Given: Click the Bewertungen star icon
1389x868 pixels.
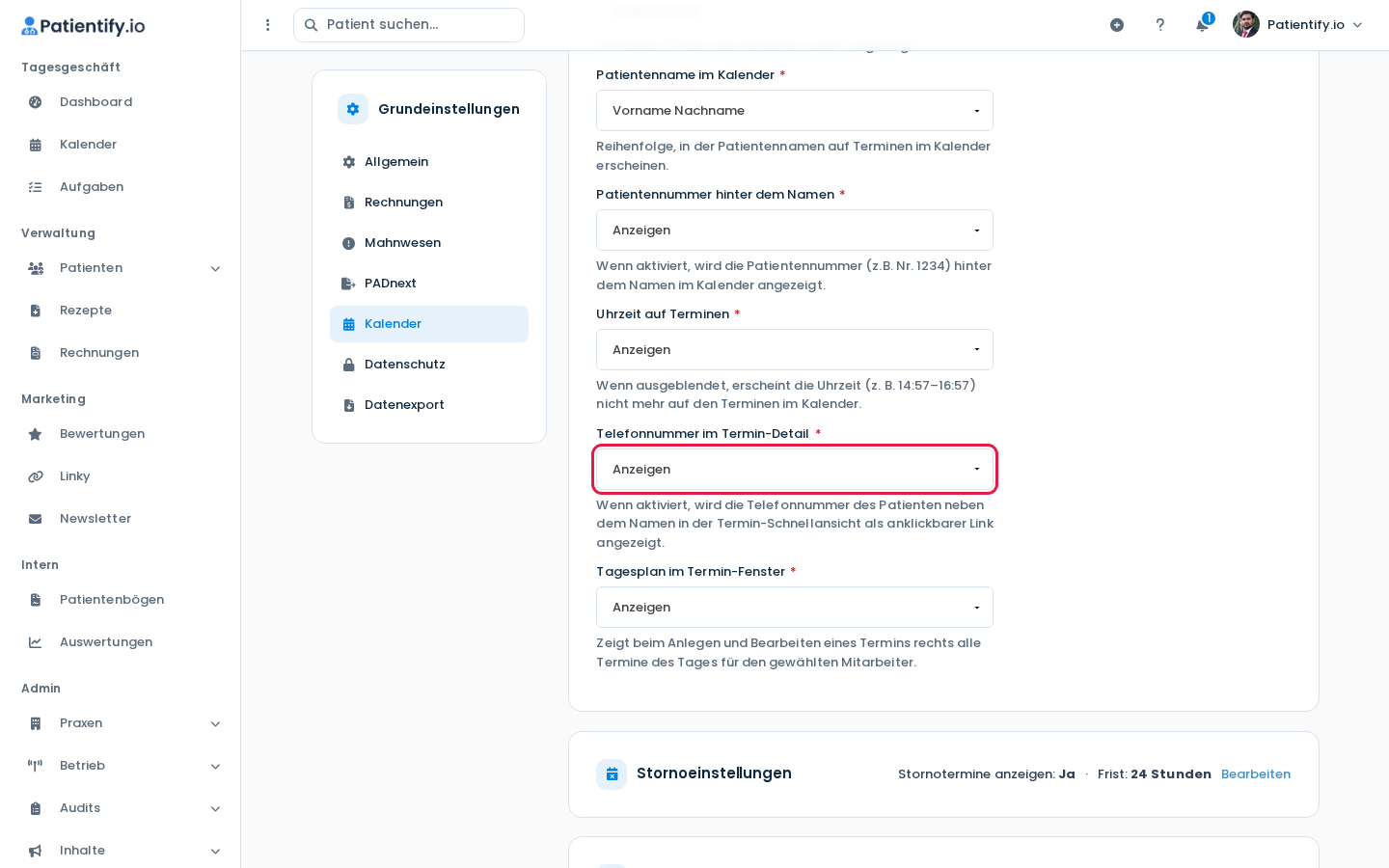Looking at the screenshot, I should pyautogui.click(x=36, y=434).
